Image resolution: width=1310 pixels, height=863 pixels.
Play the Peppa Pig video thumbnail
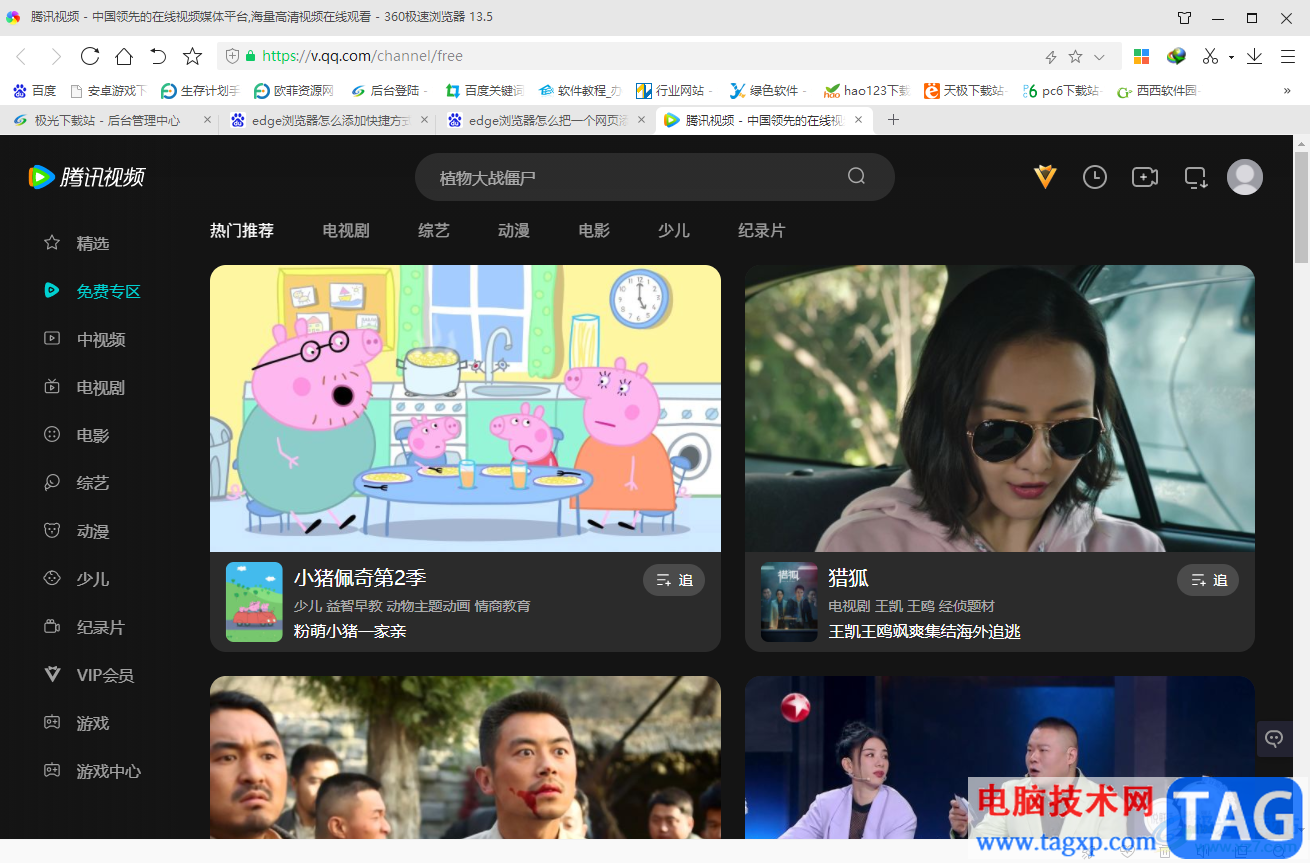[465, 408]
